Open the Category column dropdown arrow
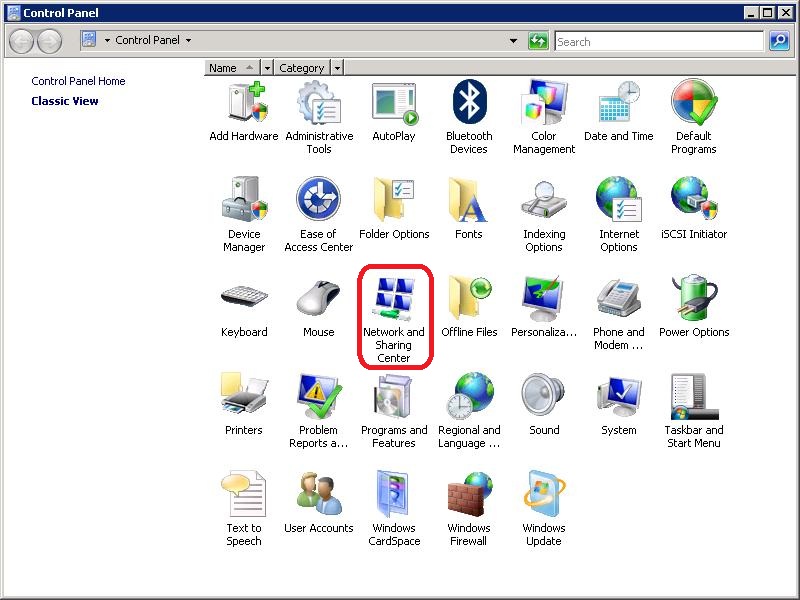The image size is (800, 600). [337, 68]
